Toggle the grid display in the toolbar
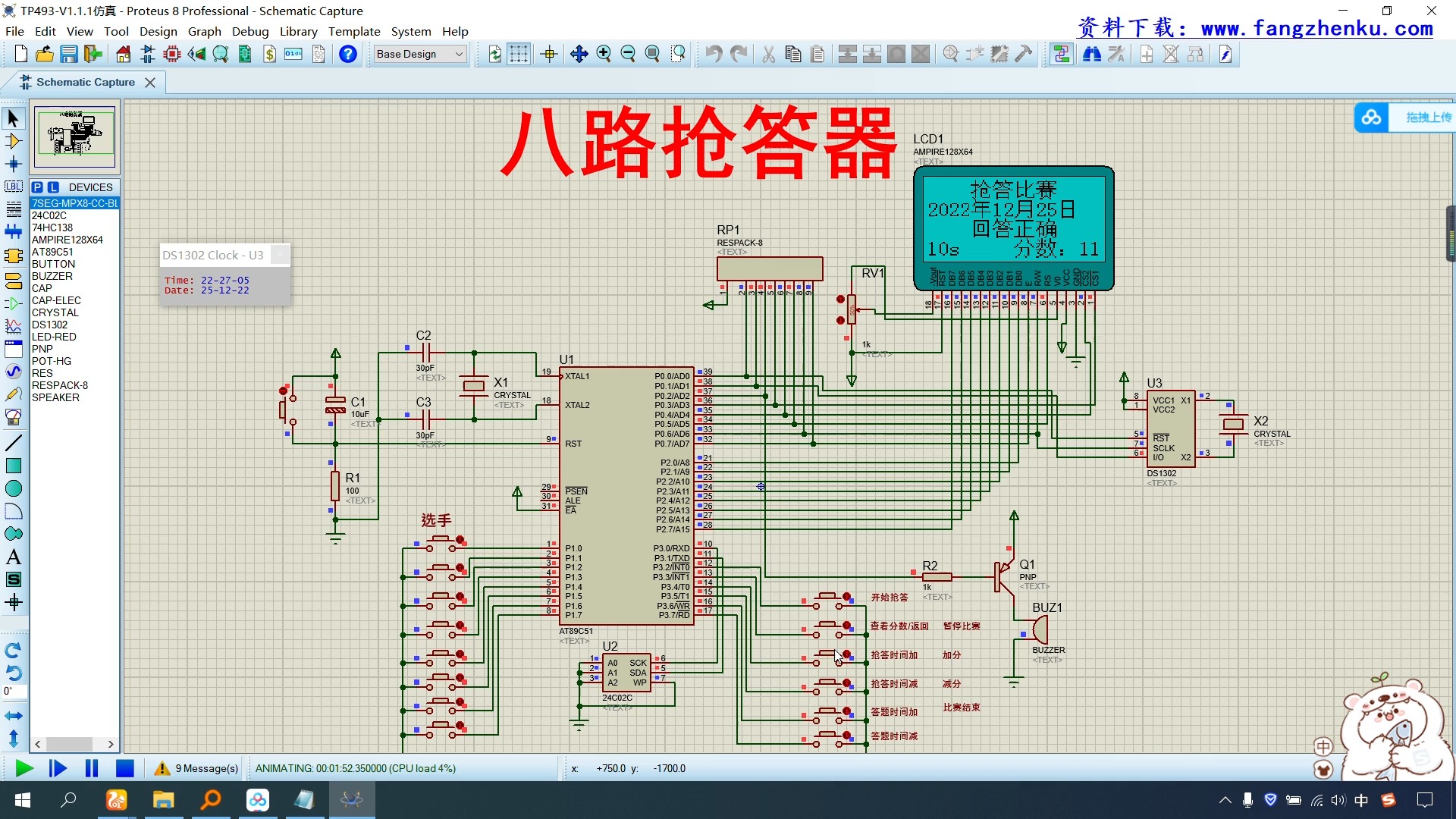Viewport: 1456px width, 819px height. (x=519, y=54)
